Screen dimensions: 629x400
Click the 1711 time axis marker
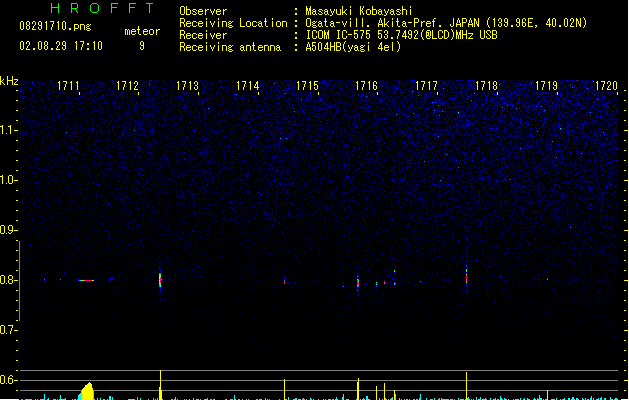coord(68,86)
